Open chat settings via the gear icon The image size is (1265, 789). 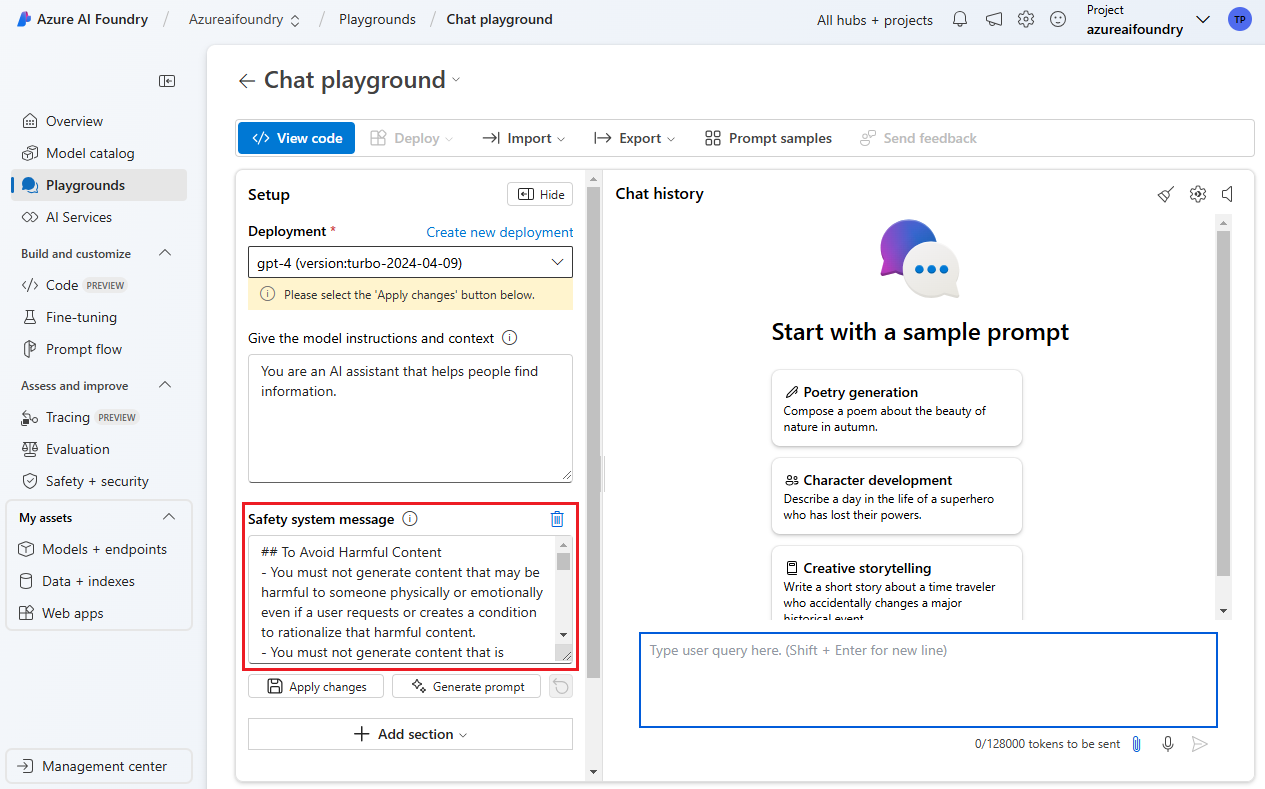click(1198, 194)
